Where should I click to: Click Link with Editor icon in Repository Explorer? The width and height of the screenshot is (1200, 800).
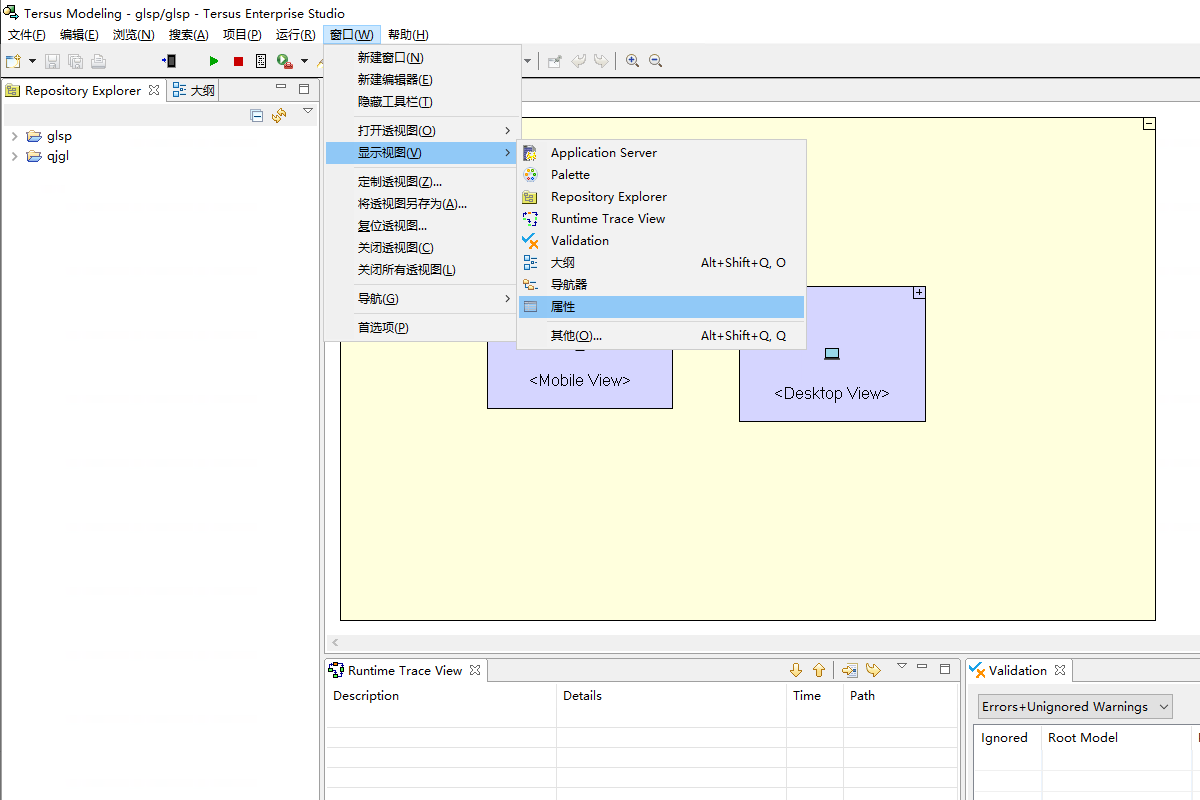[x=279, y=115]
